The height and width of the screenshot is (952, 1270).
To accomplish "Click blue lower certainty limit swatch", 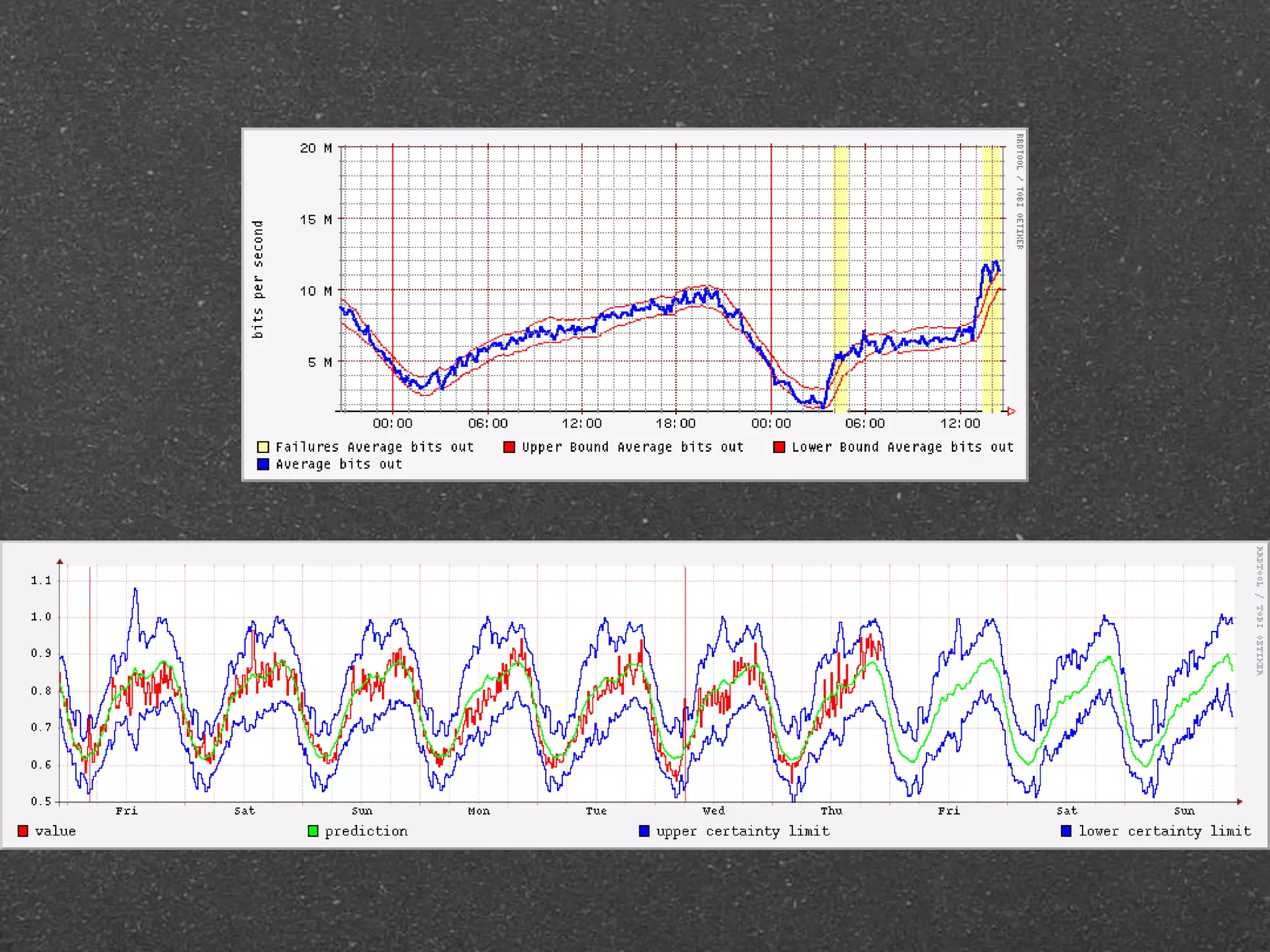I will tap(1066, 831).
